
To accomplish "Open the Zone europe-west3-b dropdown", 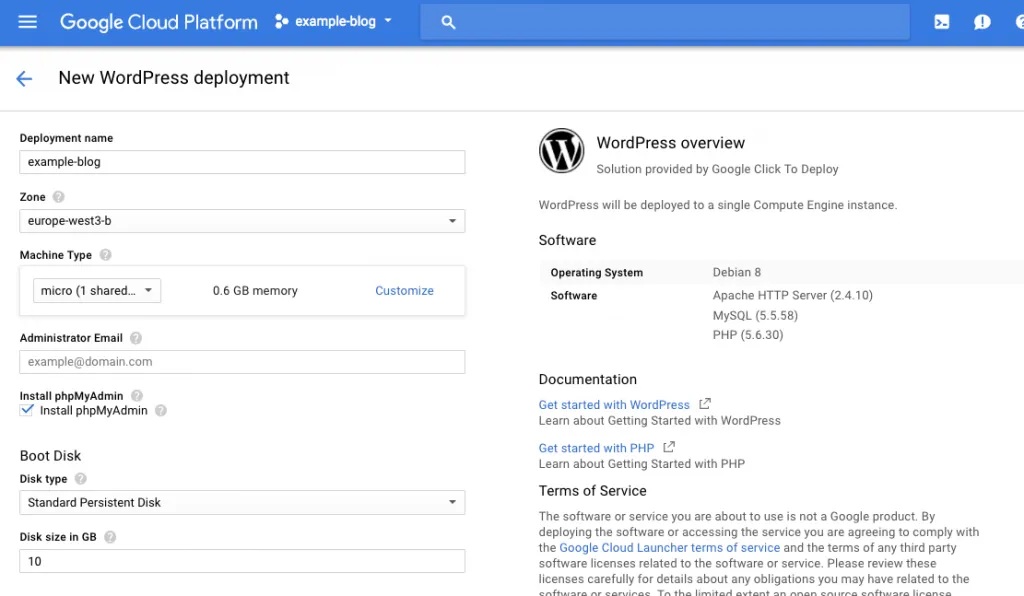I will pos(242,221).
